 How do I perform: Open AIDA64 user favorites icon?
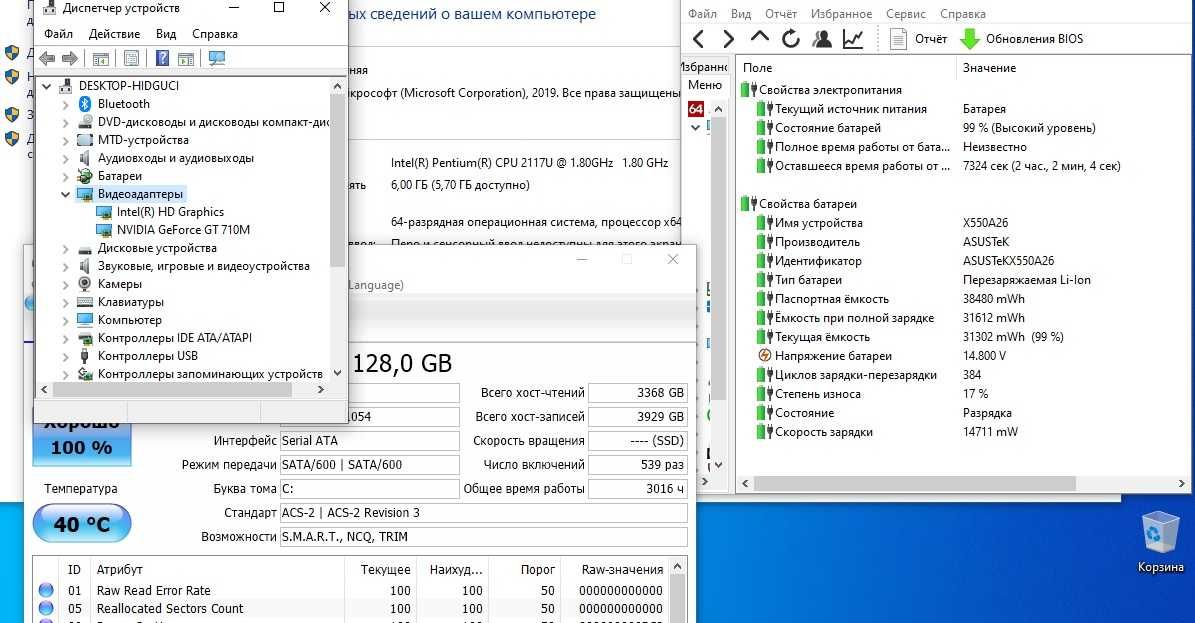click(822, 39)
